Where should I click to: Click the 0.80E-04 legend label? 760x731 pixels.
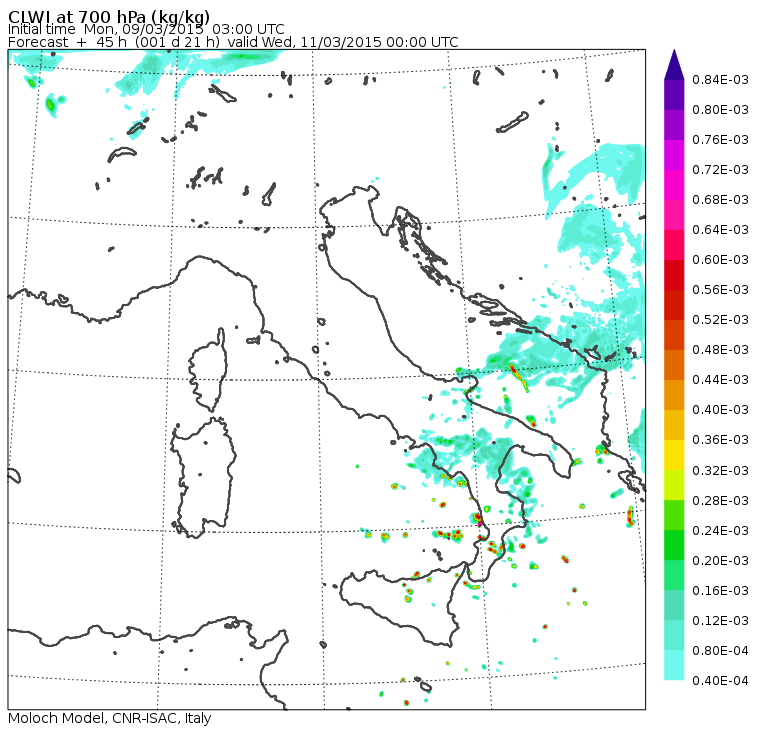point(720,651)
